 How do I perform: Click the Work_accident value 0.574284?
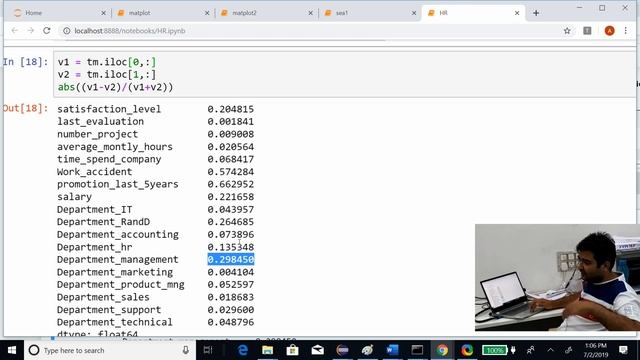[231, 172]
